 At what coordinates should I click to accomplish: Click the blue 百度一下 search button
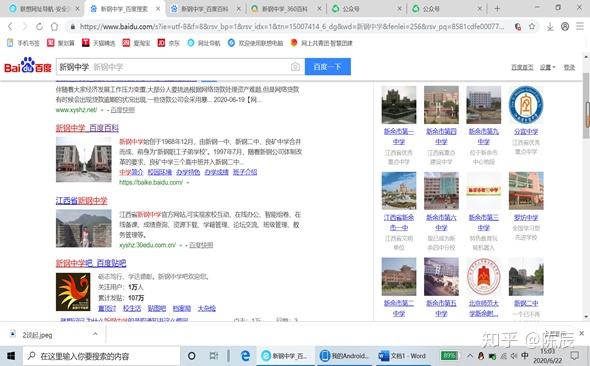coord(328,67)
